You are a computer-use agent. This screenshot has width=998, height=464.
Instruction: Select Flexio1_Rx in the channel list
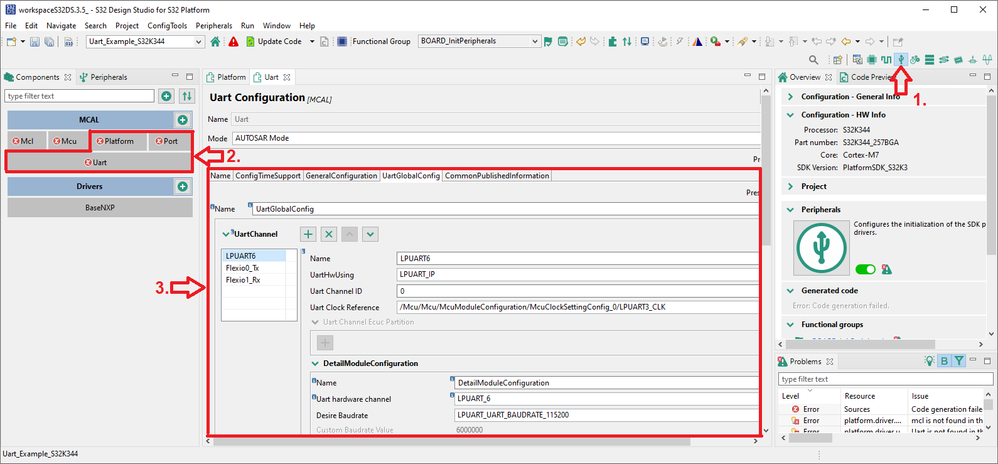(x=242, y=279)
